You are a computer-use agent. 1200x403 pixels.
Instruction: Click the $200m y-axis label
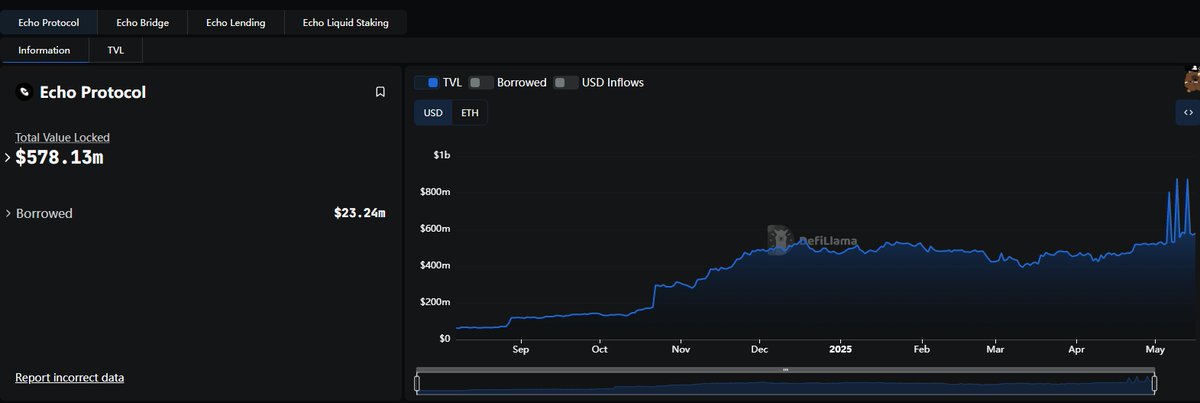click(436, 302)
